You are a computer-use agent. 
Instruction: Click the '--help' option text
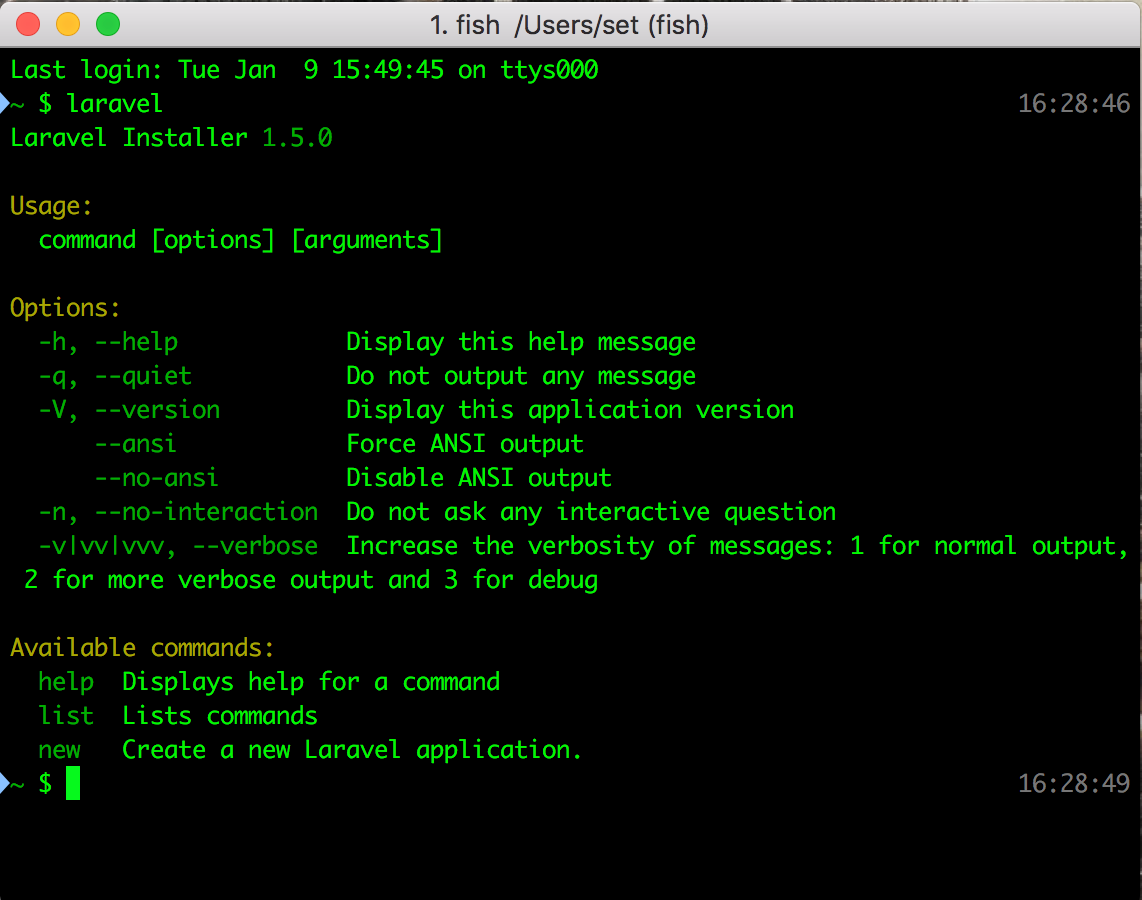tap(136, 342)
